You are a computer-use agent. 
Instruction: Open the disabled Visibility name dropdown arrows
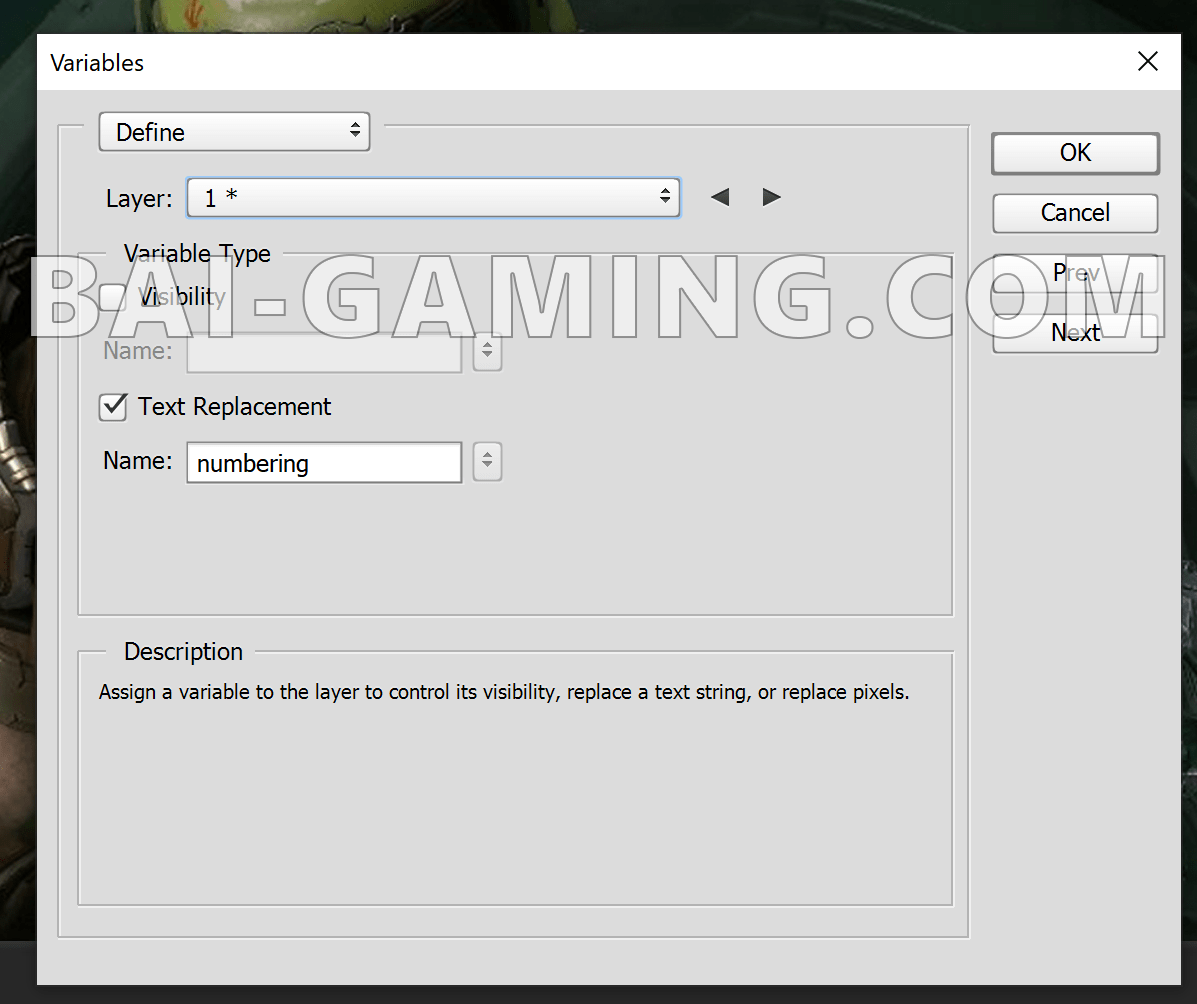pos(487,351)
